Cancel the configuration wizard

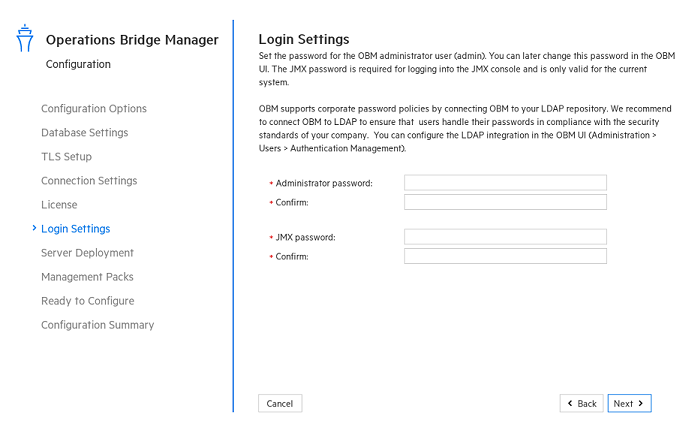(x=280, y=404)
